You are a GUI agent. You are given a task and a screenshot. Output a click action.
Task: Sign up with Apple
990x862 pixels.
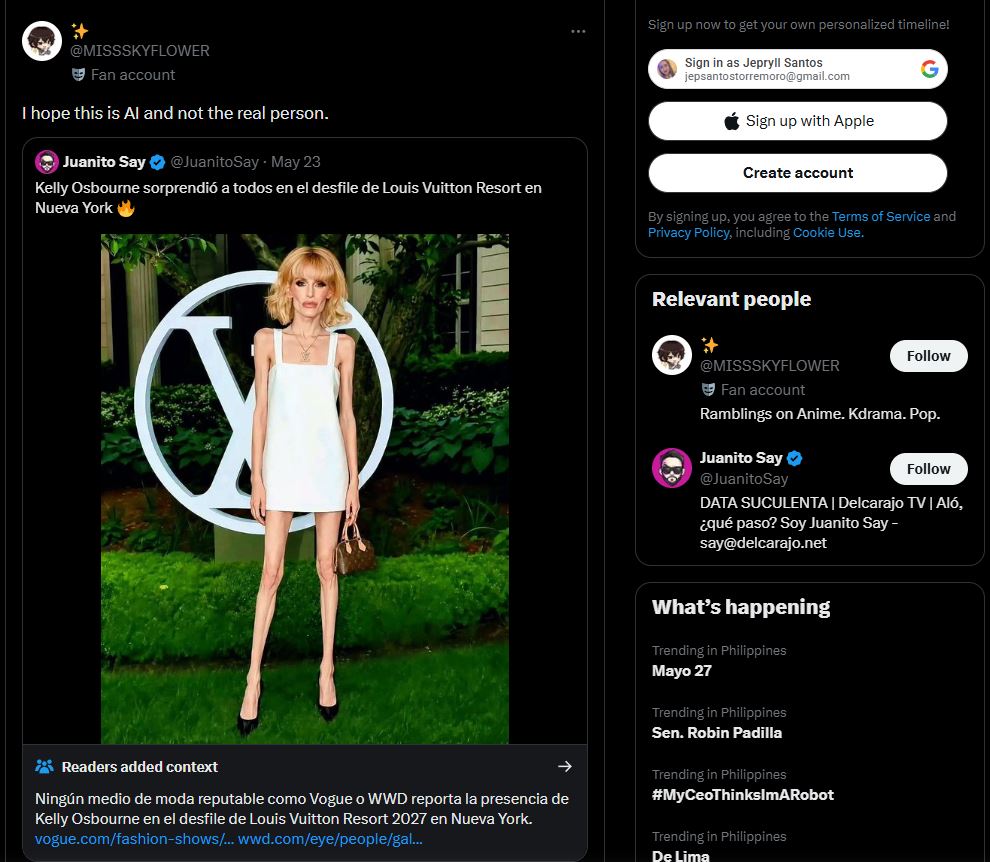(x=797, y=121)
